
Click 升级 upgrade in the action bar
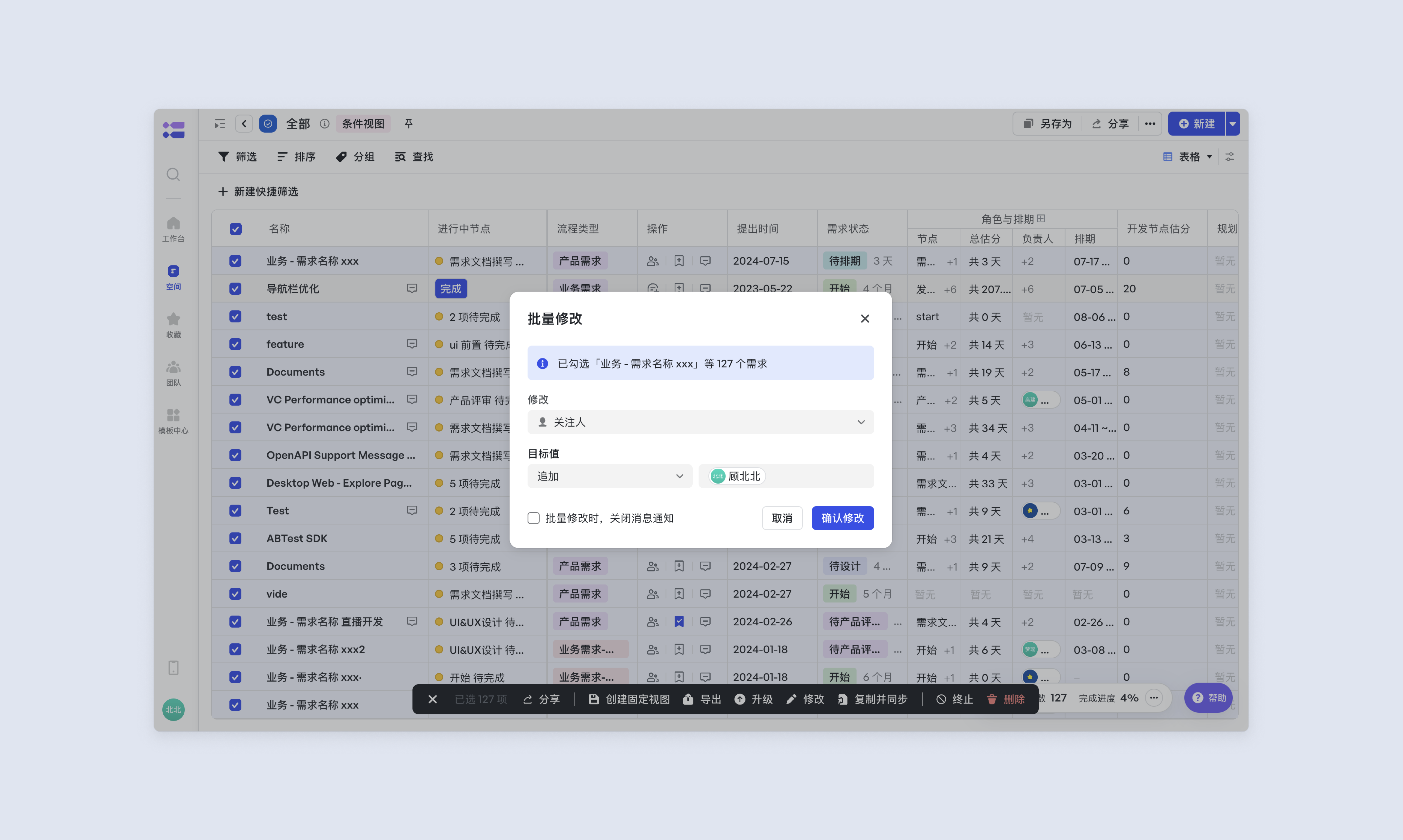(x=754, y=700)
